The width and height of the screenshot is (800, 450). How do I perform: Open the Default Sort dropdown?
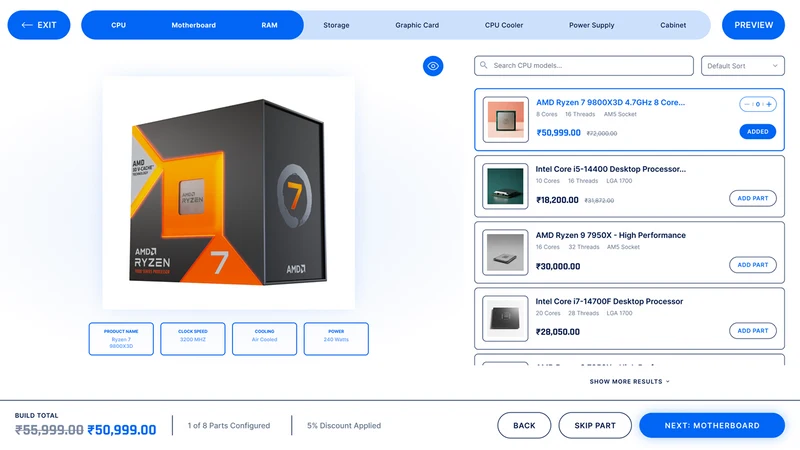tap(742, 66)
